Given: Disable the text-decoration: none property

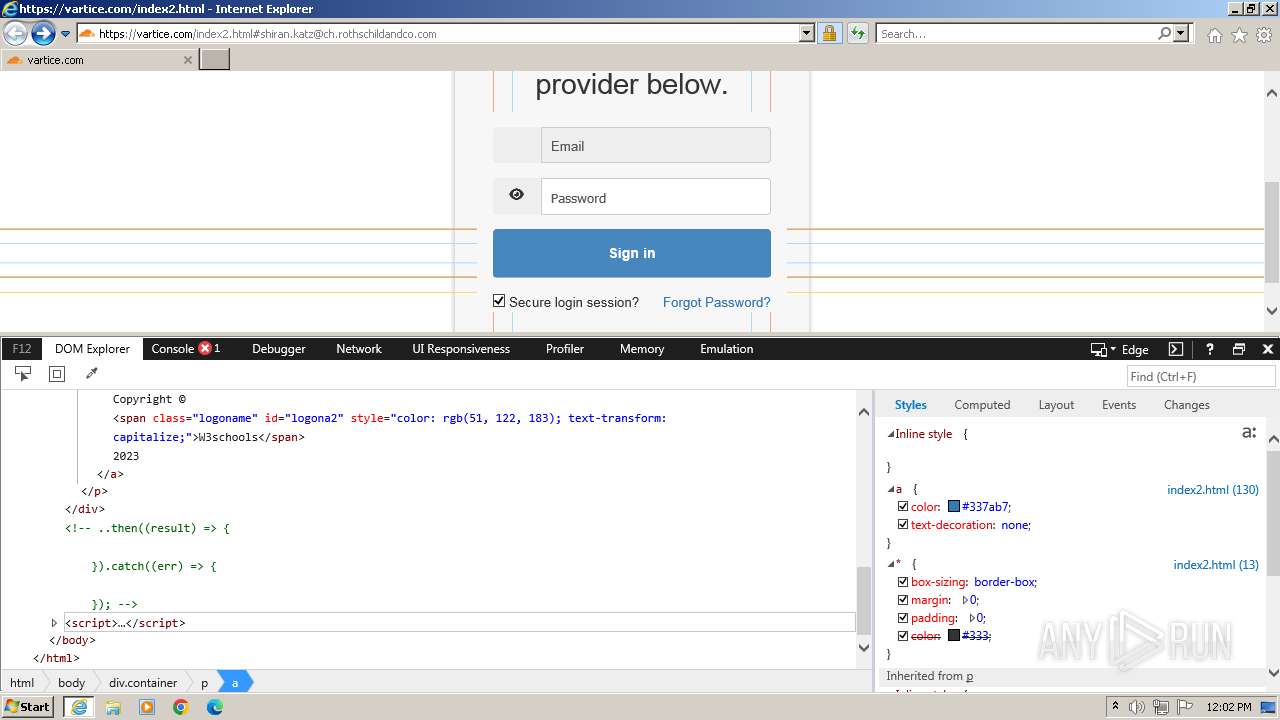Looking at the screenshot, I should click(x=903, y=525).
